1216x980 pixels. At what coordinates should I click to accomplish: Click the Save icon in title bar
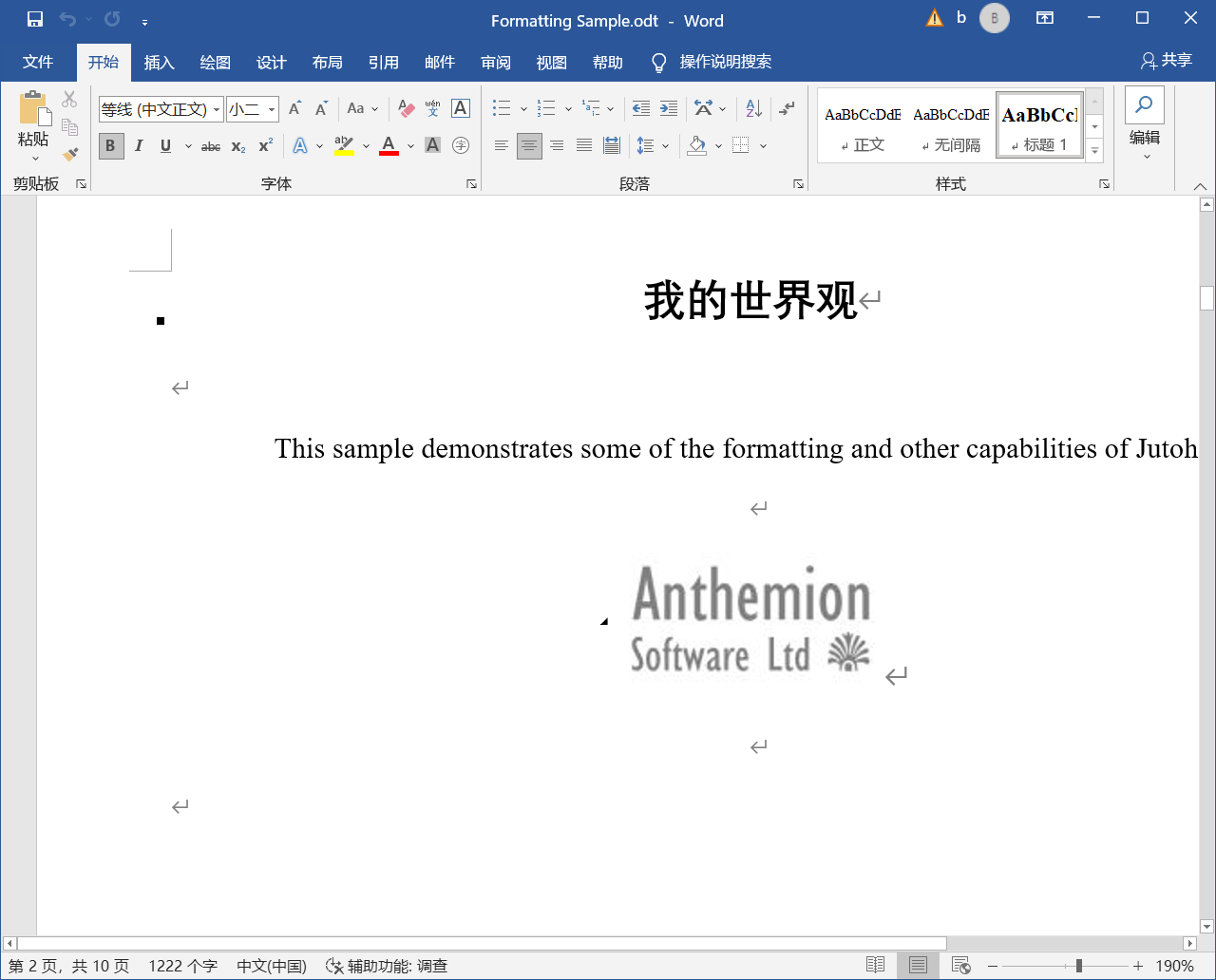pos(35,19)
